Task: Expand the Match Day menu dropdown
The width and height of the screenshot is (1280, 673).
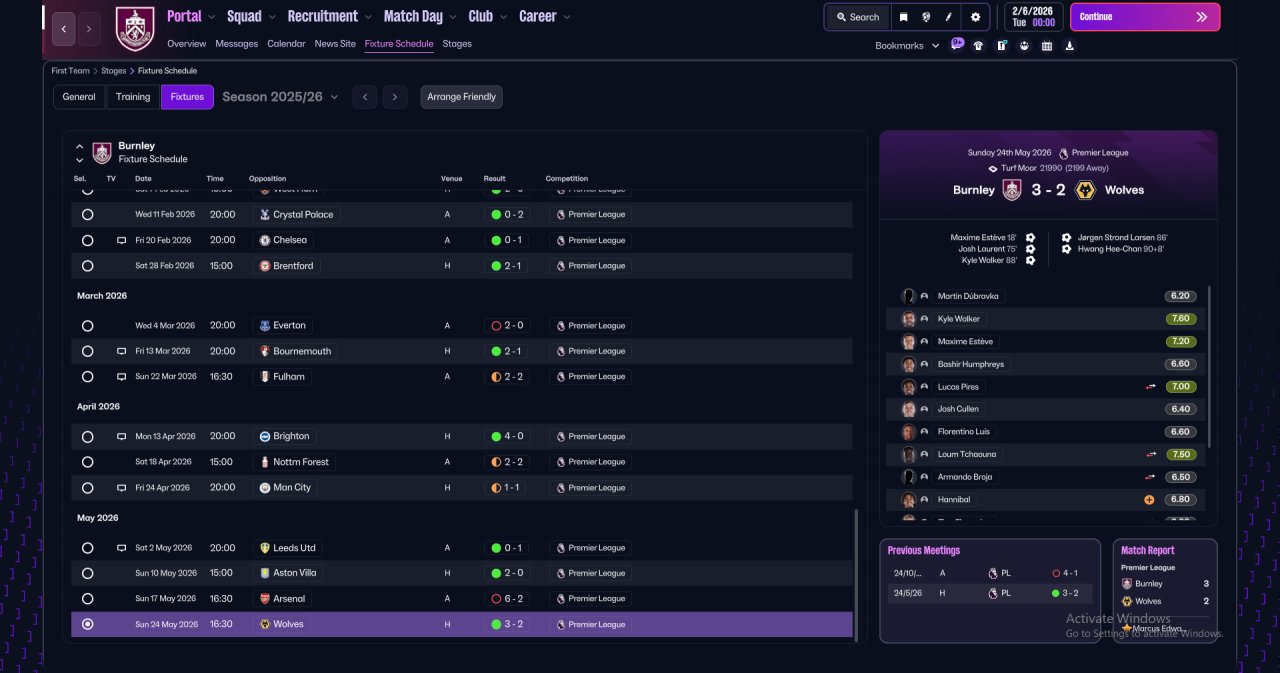Action: [x=454, y=17]
